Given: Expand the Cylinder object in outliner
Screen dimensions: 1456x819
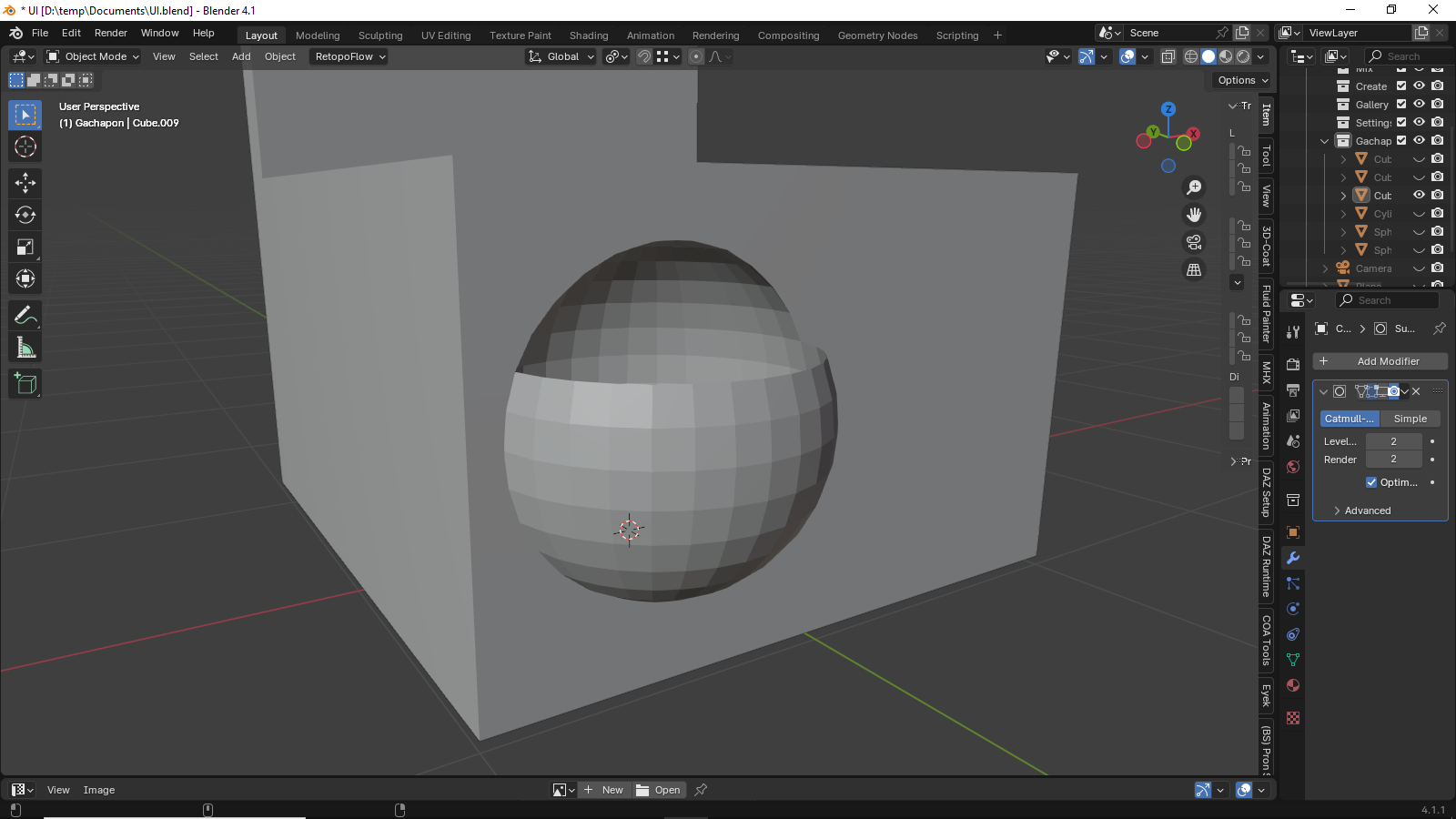Looking at the screenshot, I should 1343,214.
